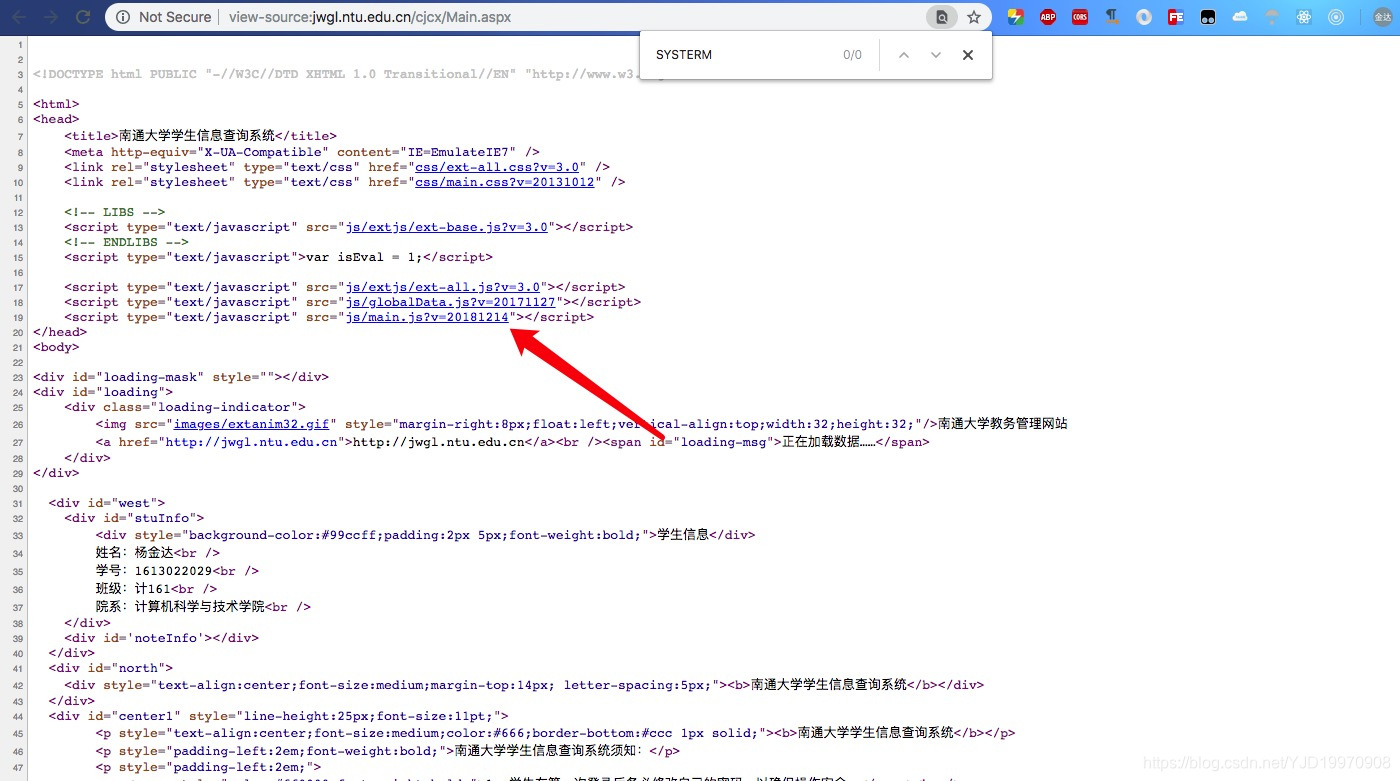Image resolution: width=1400 pixels, height=781 pixels.
Task: Open the gray umbrella-shaped extension icon
Action: click(1272, 17)
